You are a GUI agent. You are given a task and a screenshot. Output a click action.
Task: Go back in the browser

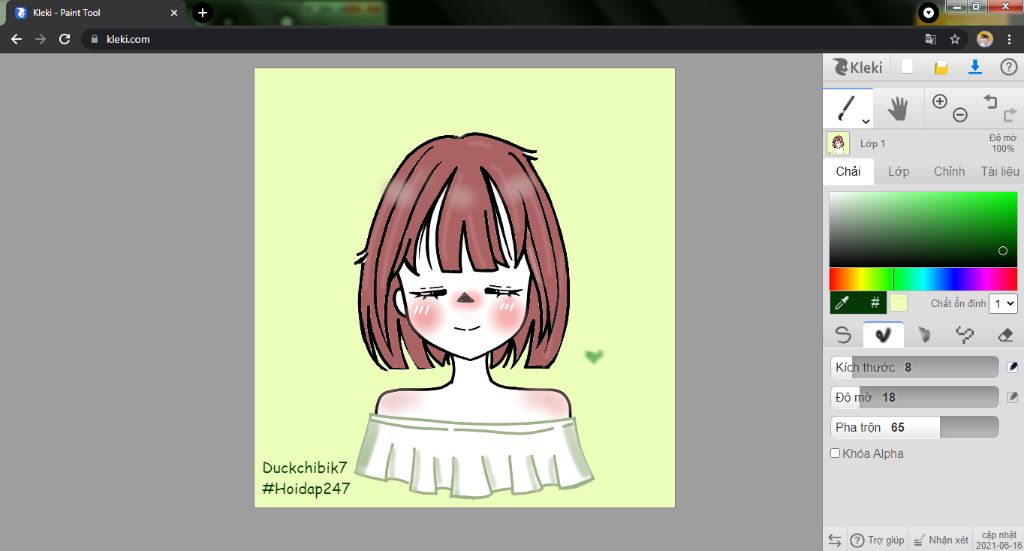[16, 39]
